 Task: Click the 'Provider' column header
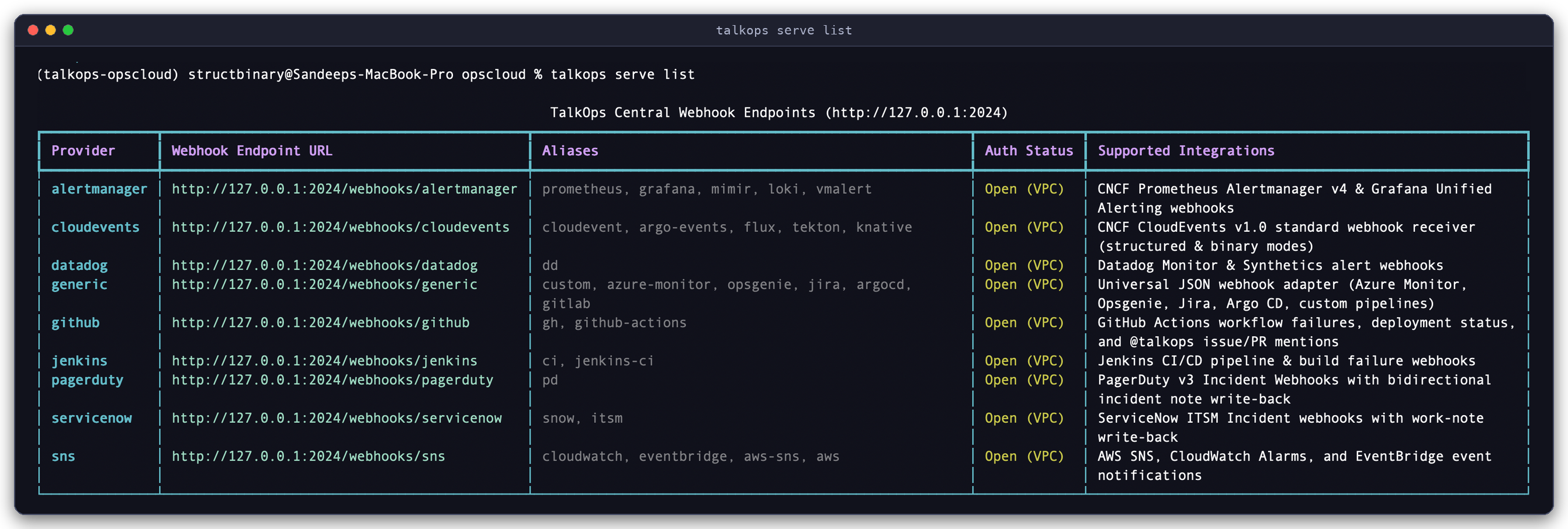(x=83, y=151)
